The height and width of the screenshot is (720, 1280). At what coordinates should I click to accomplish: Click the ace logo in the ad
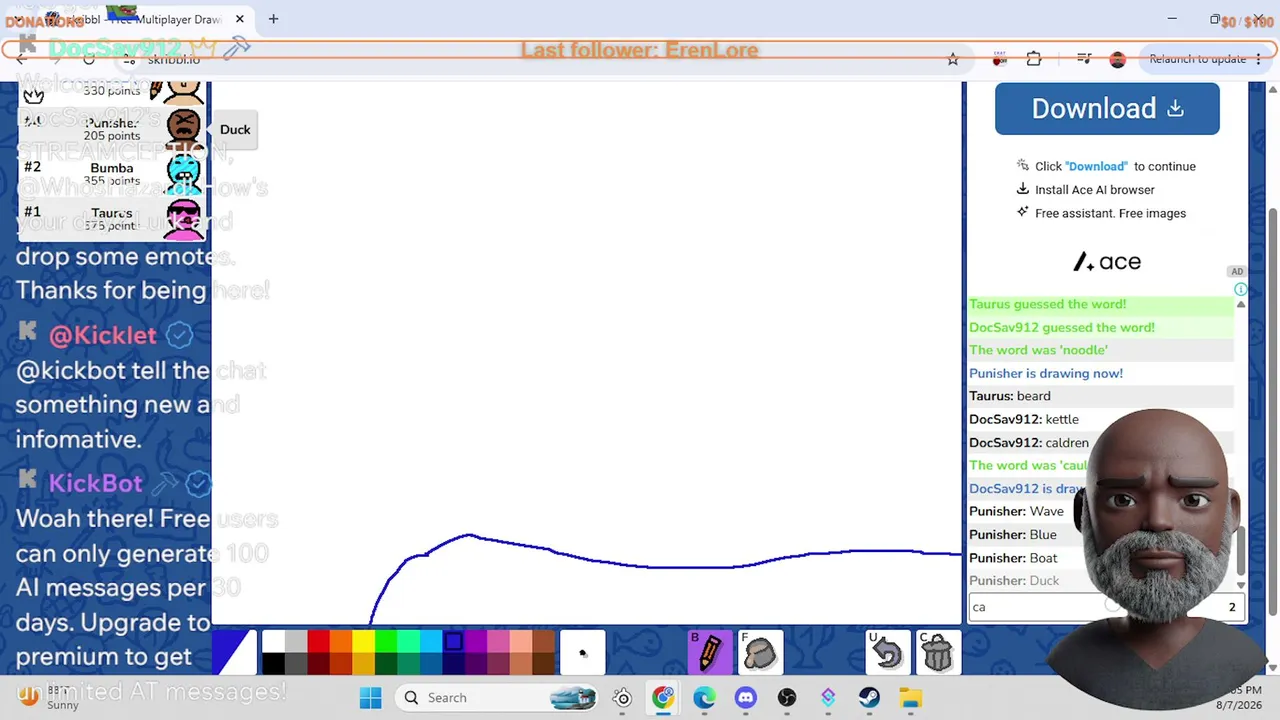pyautogui.click(x=1107, y=262)
